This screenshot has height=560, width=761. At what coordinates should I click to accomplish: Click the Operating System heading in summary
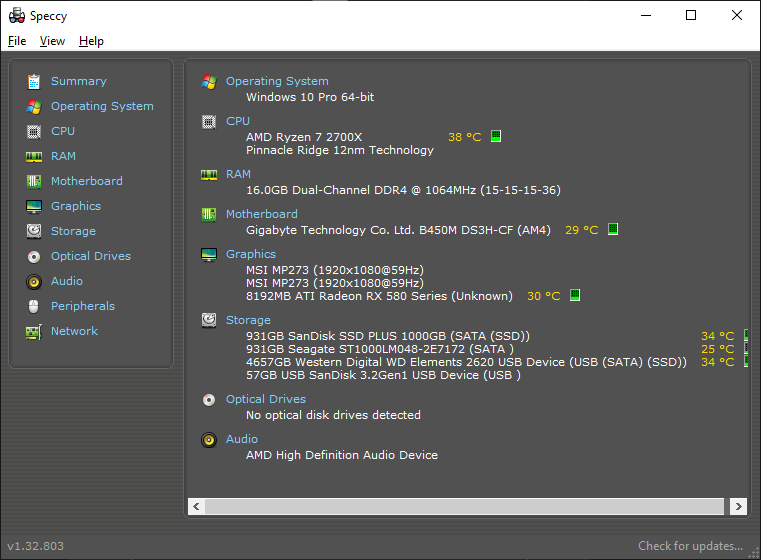click(x=277, y=81)
